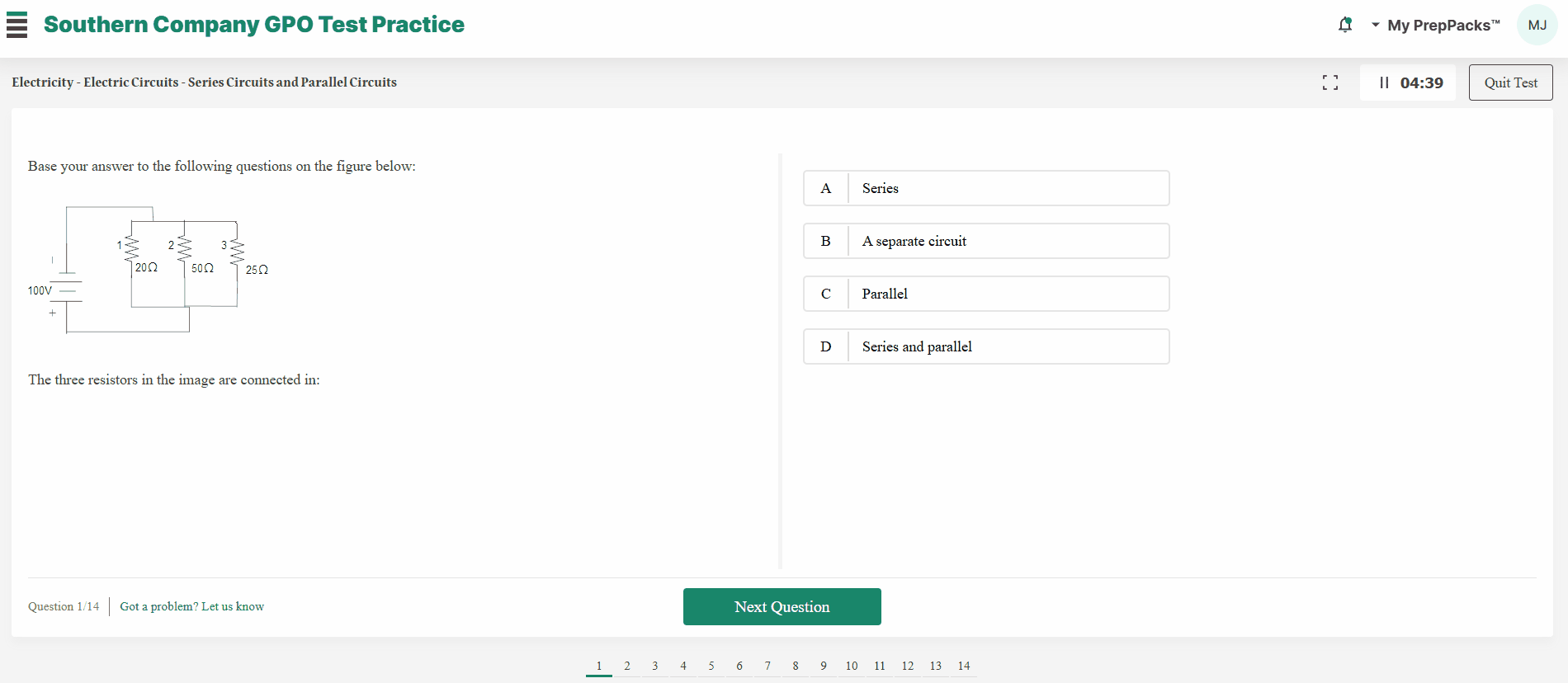Toggle fullscreen mode icon

(1330, 82)
